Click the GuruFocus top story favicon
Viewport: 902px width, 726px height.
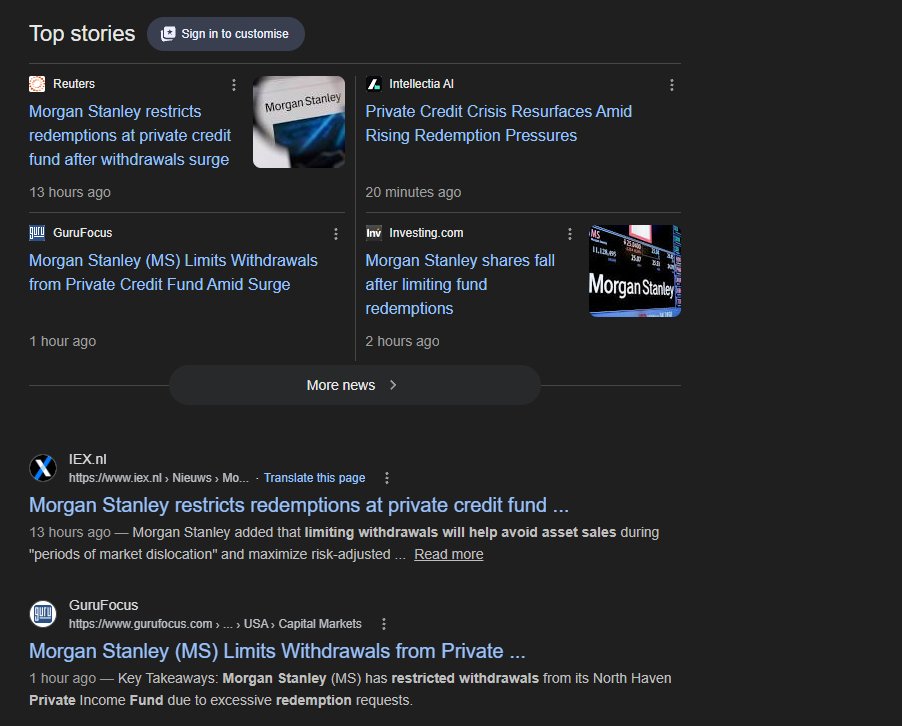37,233
